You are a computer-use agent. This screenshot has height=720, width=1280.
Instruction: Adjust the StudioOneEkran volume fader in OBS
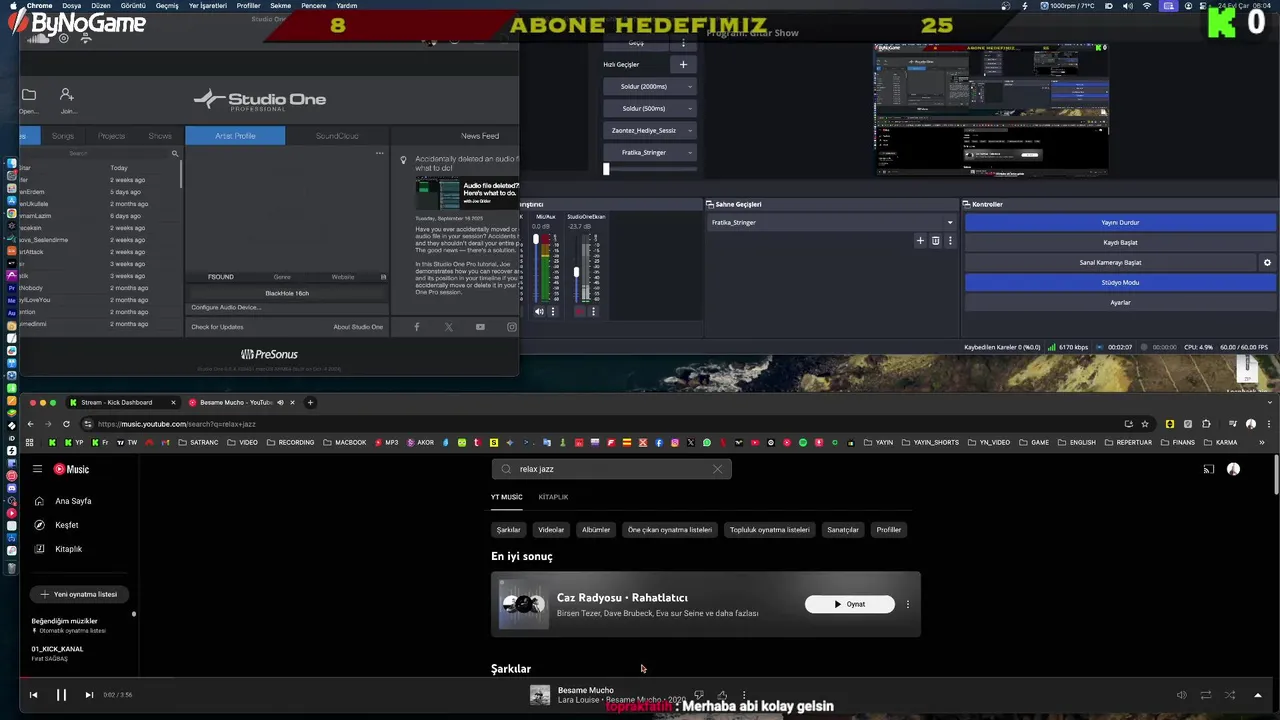point(576,272)
